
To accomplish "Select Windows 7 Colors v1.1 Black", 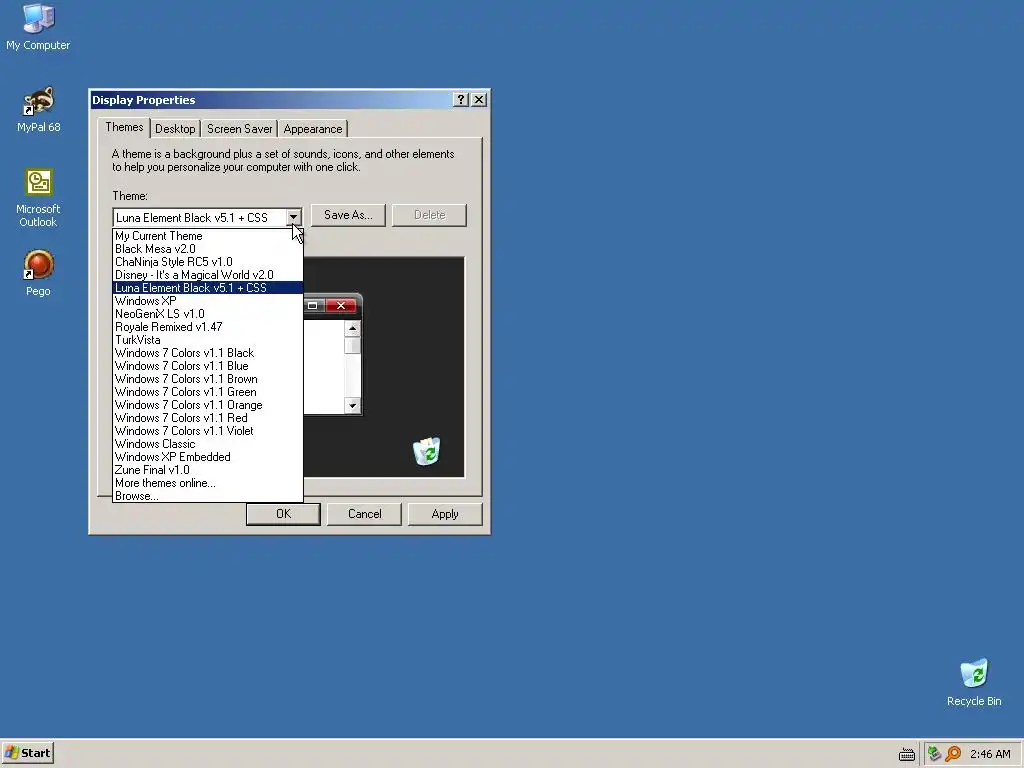I will (x=208, y=353).
